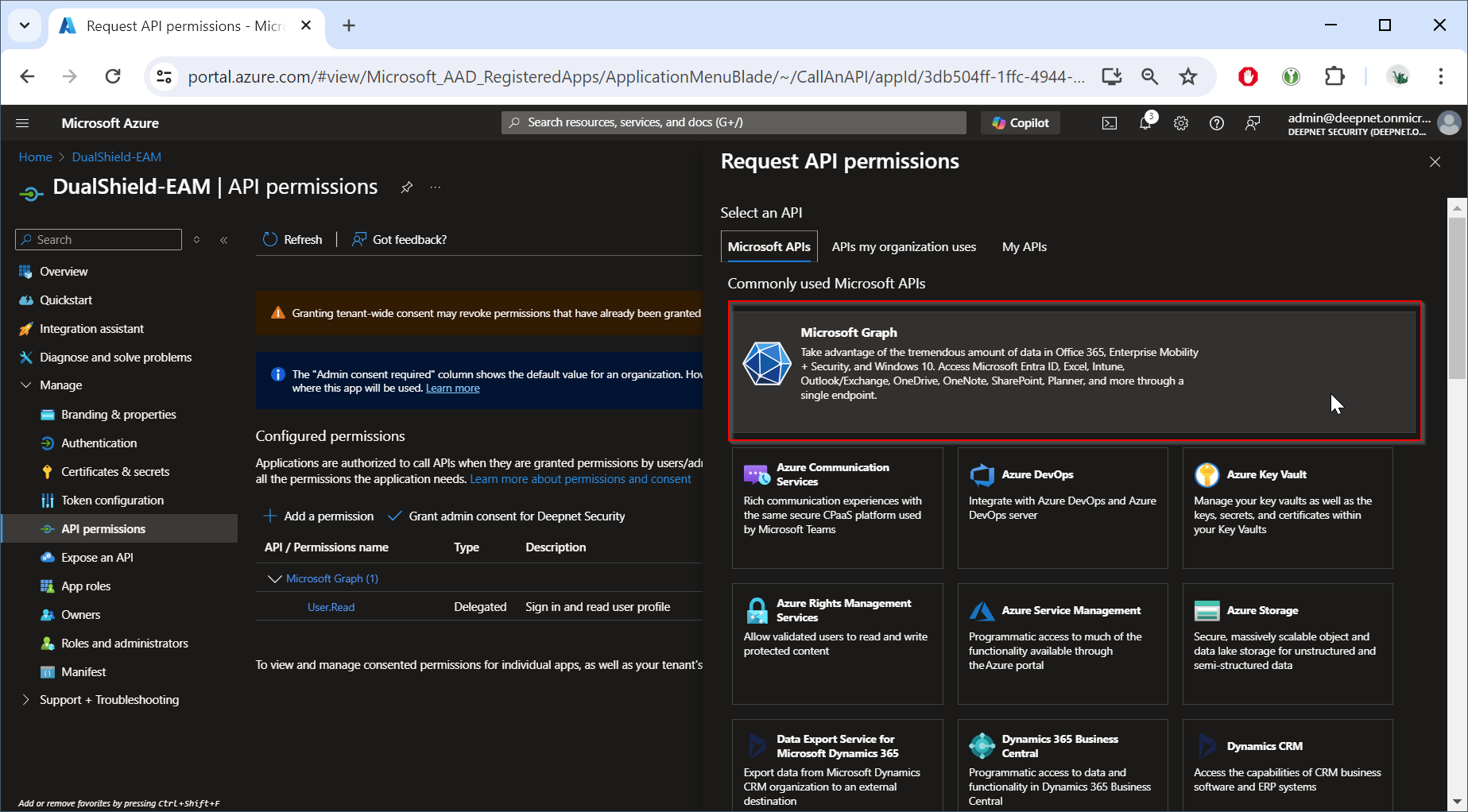Open portal settings gear icon
The width and height of the screenshot is (1468, 812).
pyautogui.click(x=1181, y=123)
